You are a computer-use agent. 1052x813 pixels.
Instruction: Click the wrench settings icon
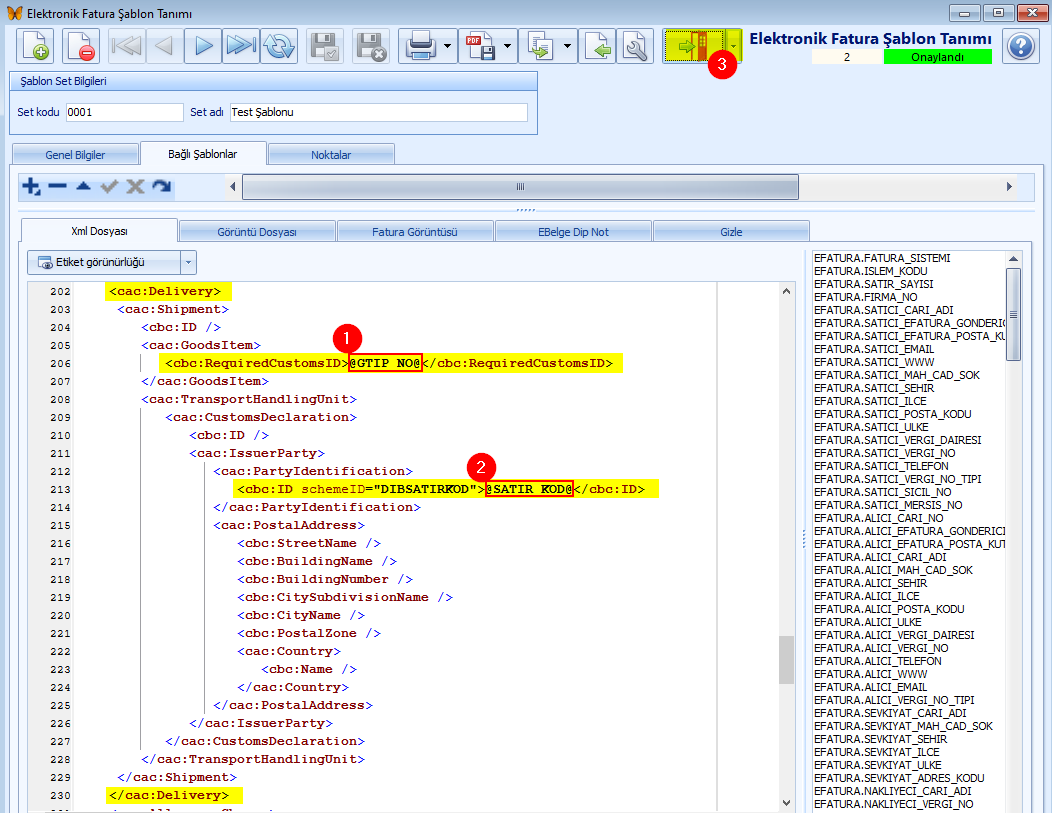[635, 46]
